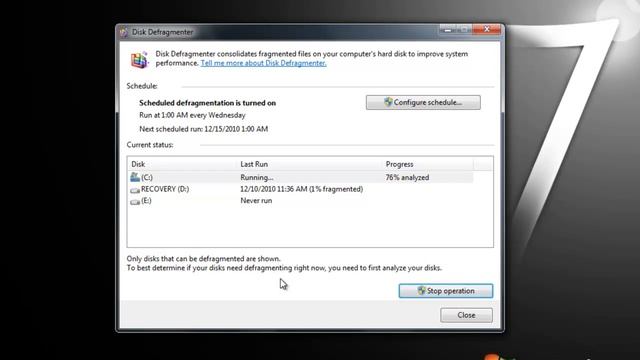Select the 'Running...' status cell
Viewport: 640px width, 360px height.
click(x=257, y=178)
